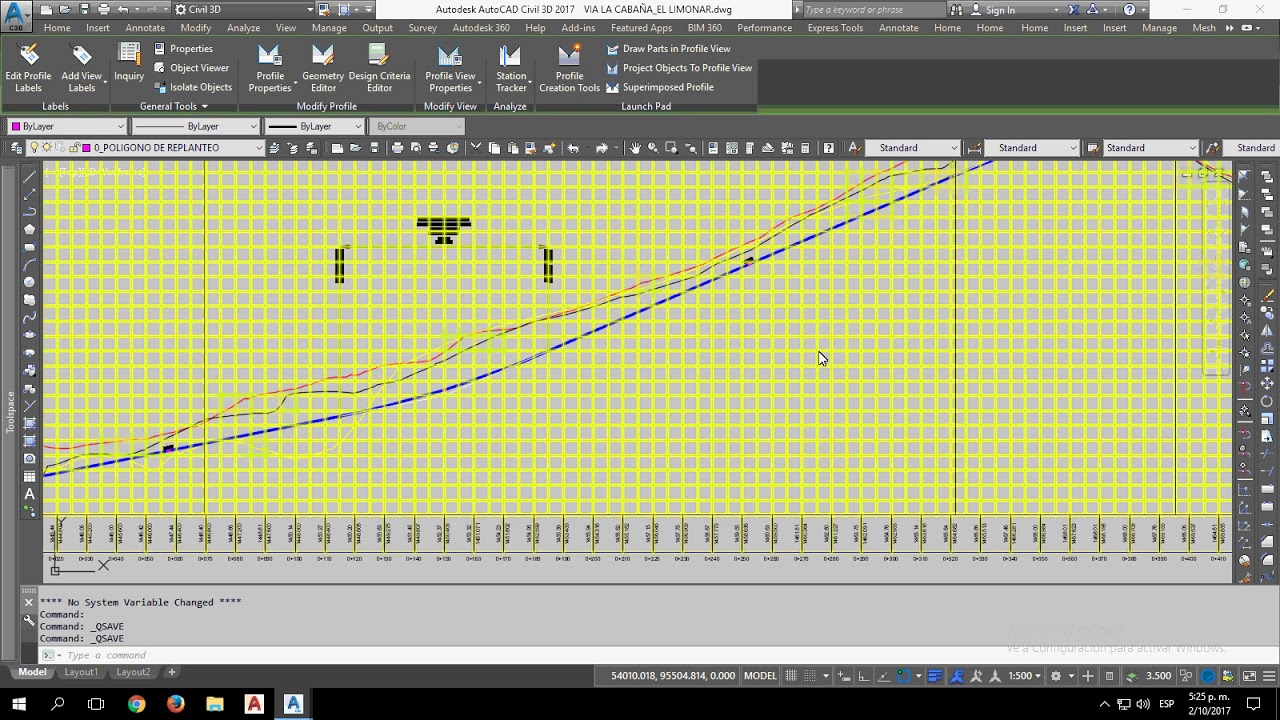Toggle layer on/off lightbulb icon
1280x720 pixels.
coord(34,148)
